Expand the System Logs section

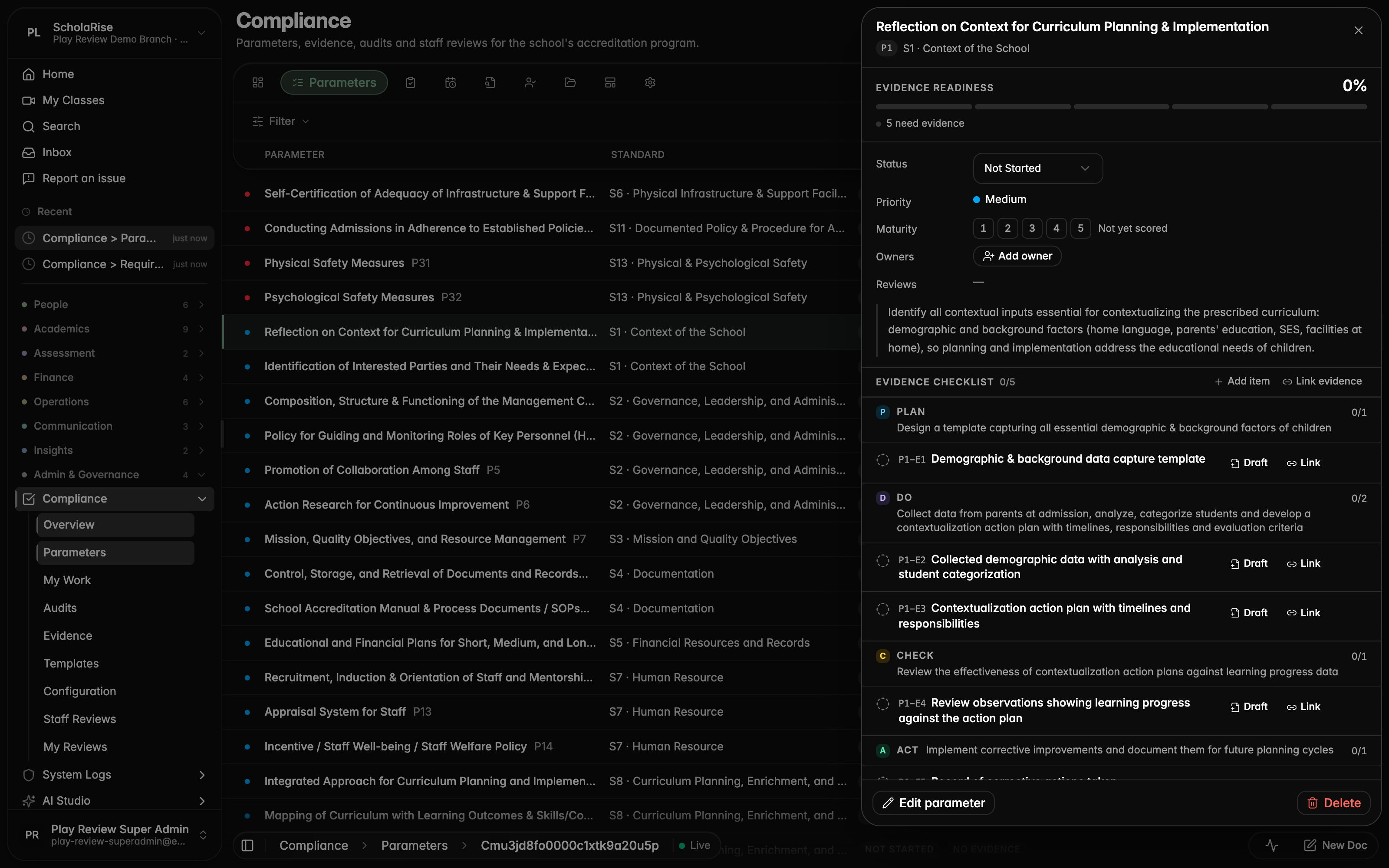114,774
